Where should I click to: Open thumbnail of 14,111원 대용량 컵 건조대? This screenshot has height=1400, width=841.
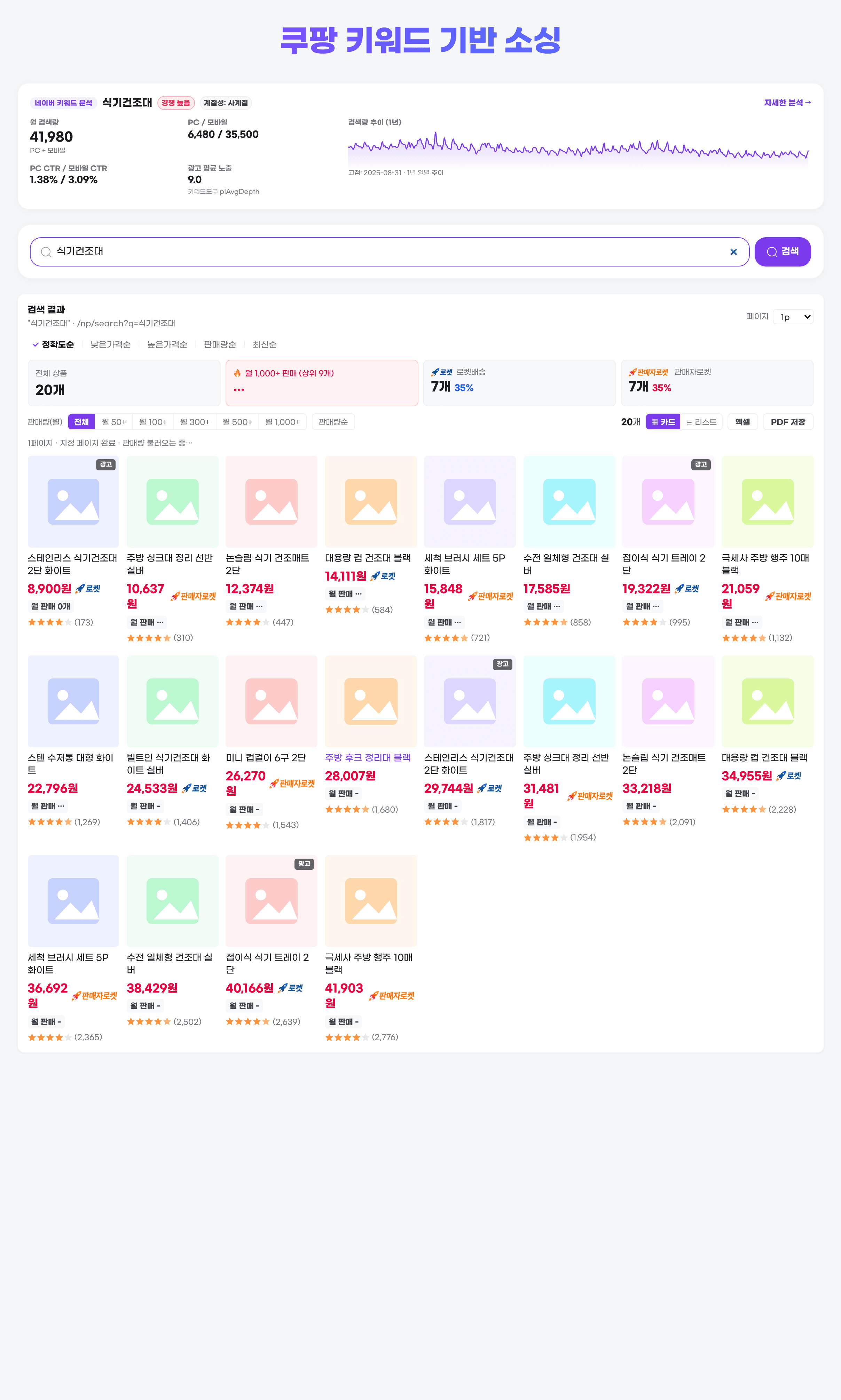371,502
